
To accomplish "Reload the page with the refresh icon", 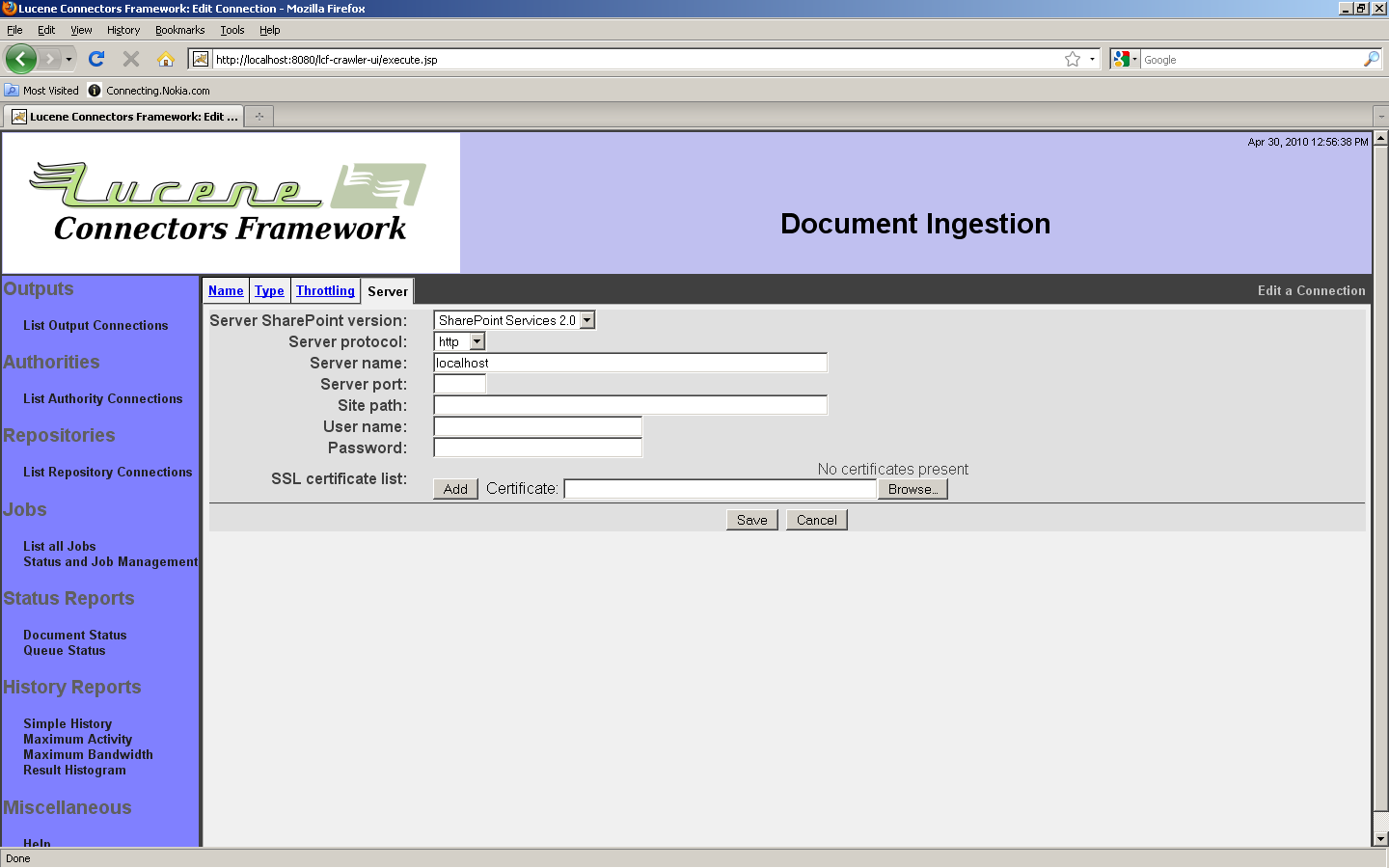I will click(x=96, y=59).
